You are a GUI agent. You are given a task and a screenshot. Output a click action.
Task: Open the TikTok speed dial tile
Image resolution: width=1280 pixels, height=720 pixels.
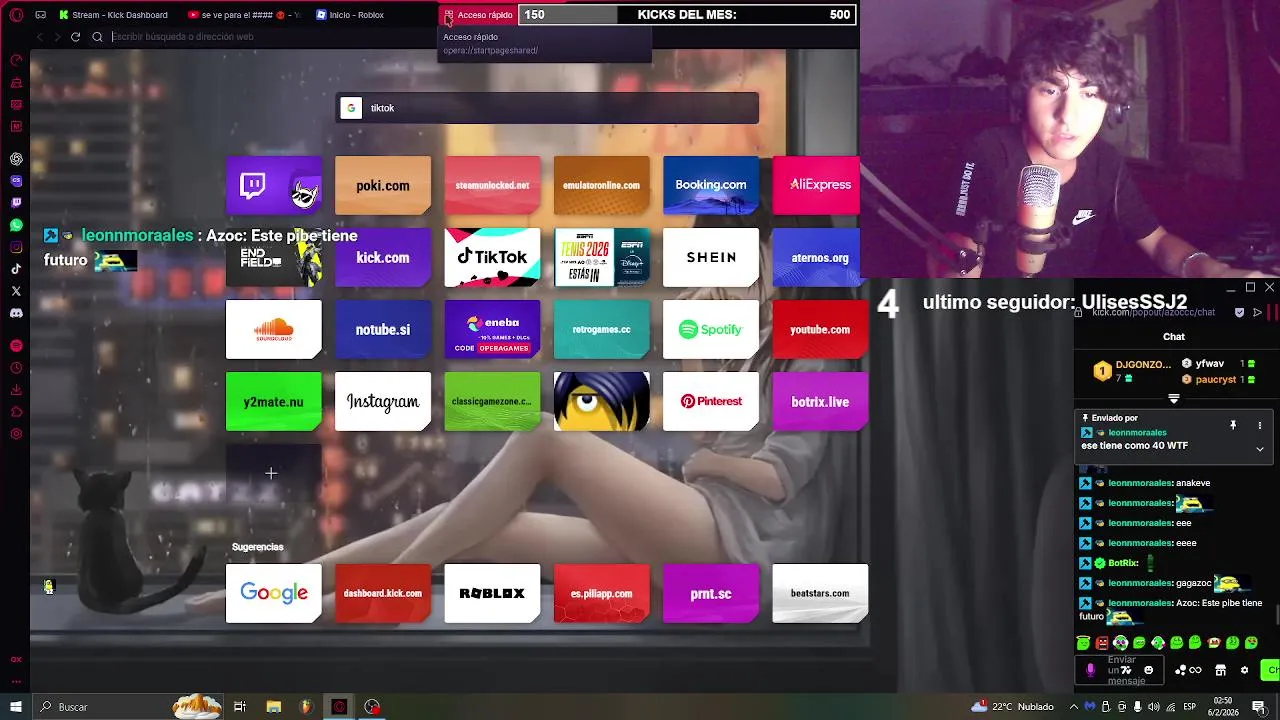click(x=492, y=257)
